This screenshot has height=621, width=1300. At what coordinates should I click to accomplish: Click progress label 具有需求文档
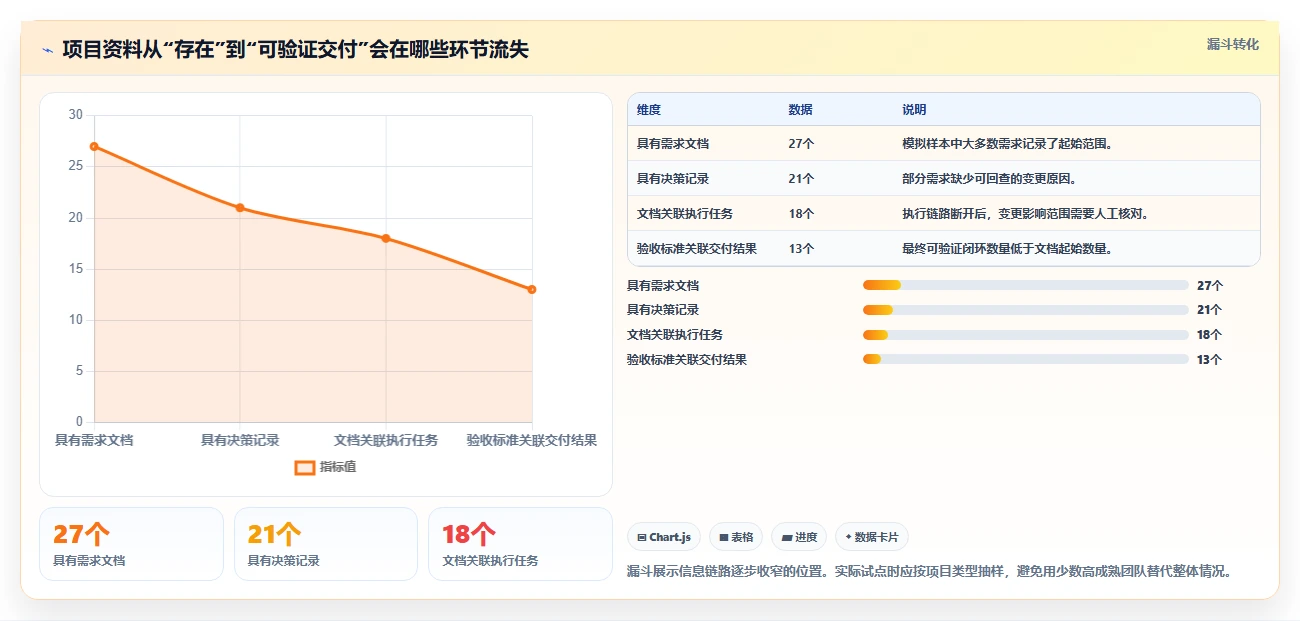(x=663, y=285)
